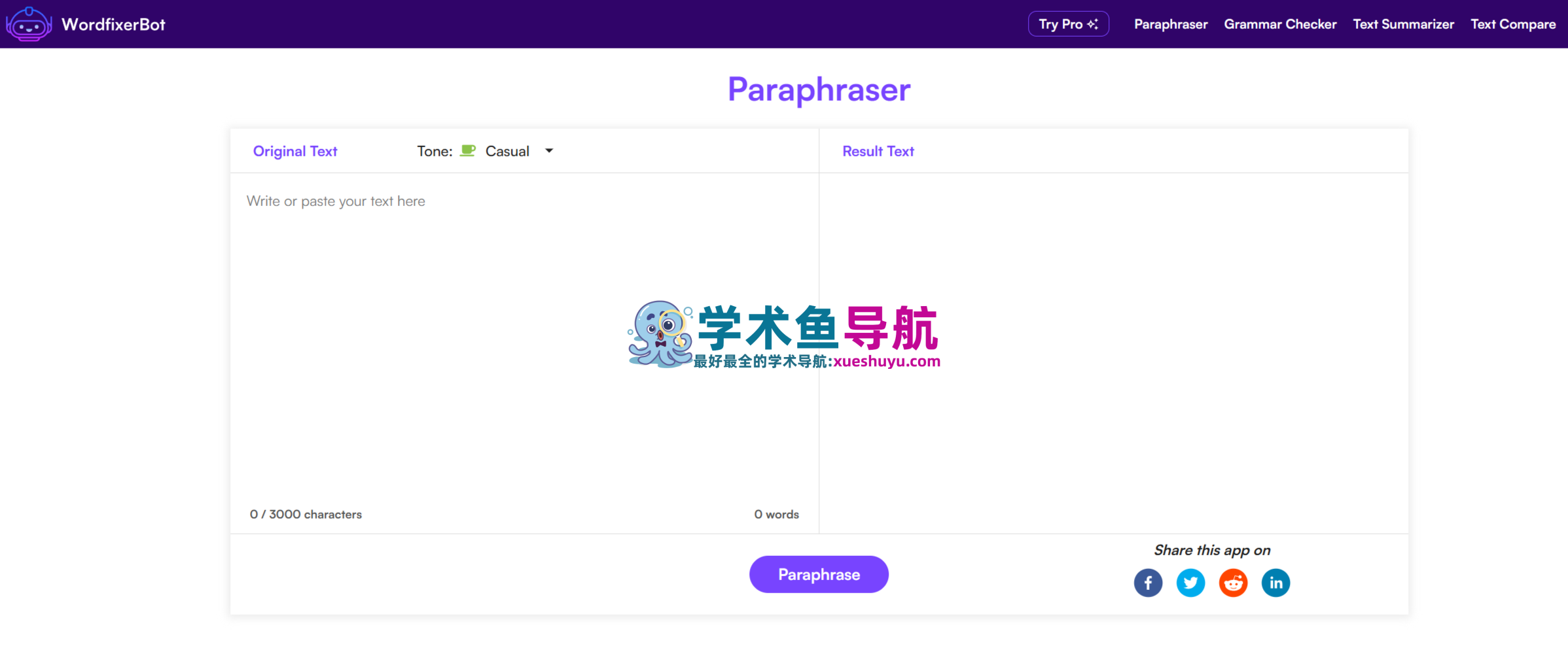Click the green cup Casual tone icon
The width and height of the screenshot is (1568, 669).
coord(467,151)
